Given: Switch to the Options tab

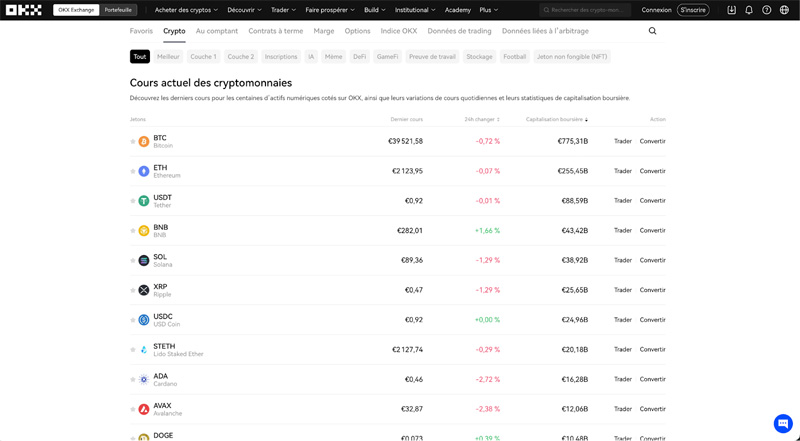Looking at the screenshot, I should click(357, 31).
